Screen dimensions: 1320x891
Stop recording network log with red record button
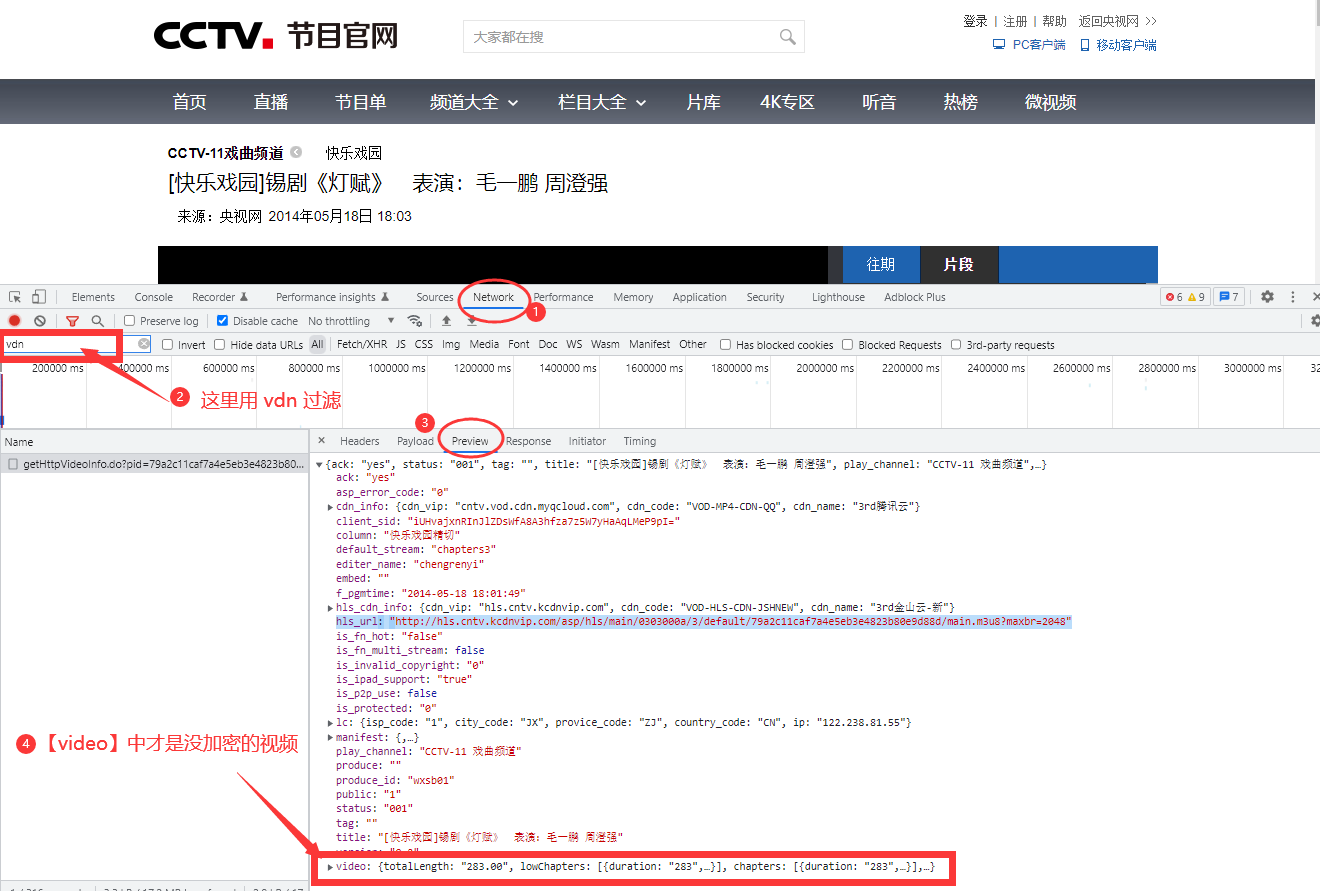[15, 321]
